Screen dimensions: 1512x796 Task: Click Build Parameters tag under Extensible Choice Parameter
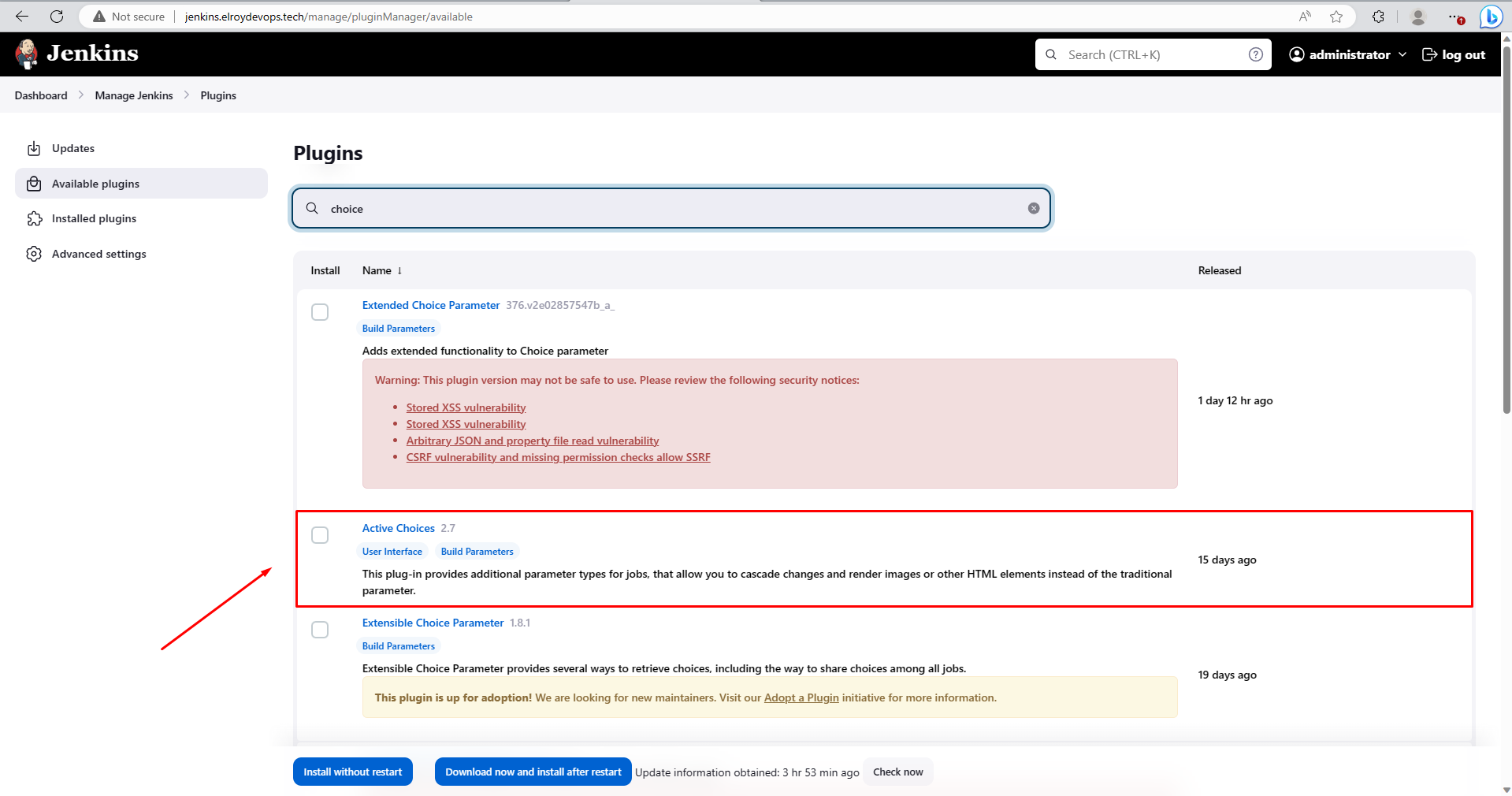click(399, 646)
